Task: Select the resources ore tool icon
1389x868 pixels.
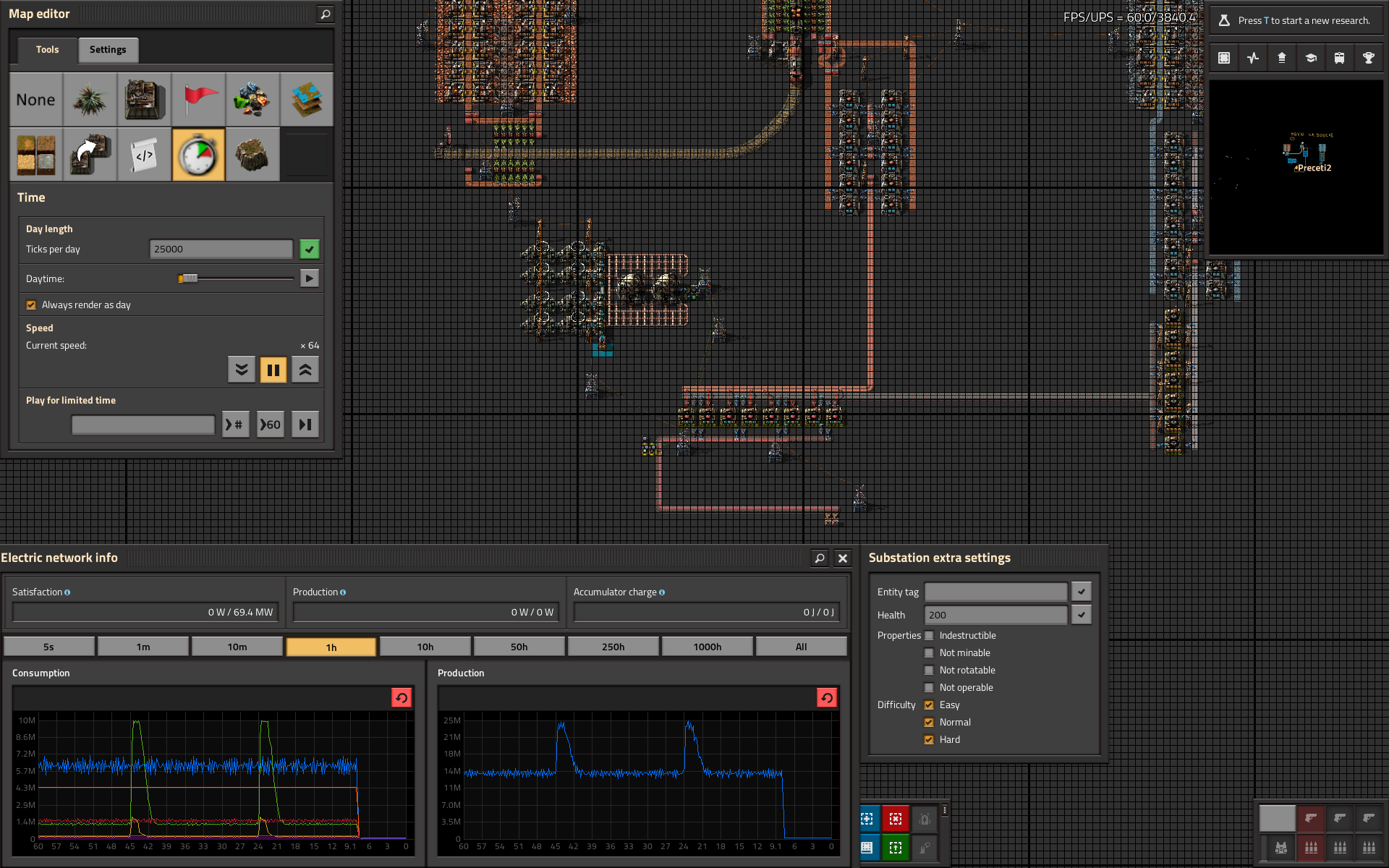Action: [252, 100]
